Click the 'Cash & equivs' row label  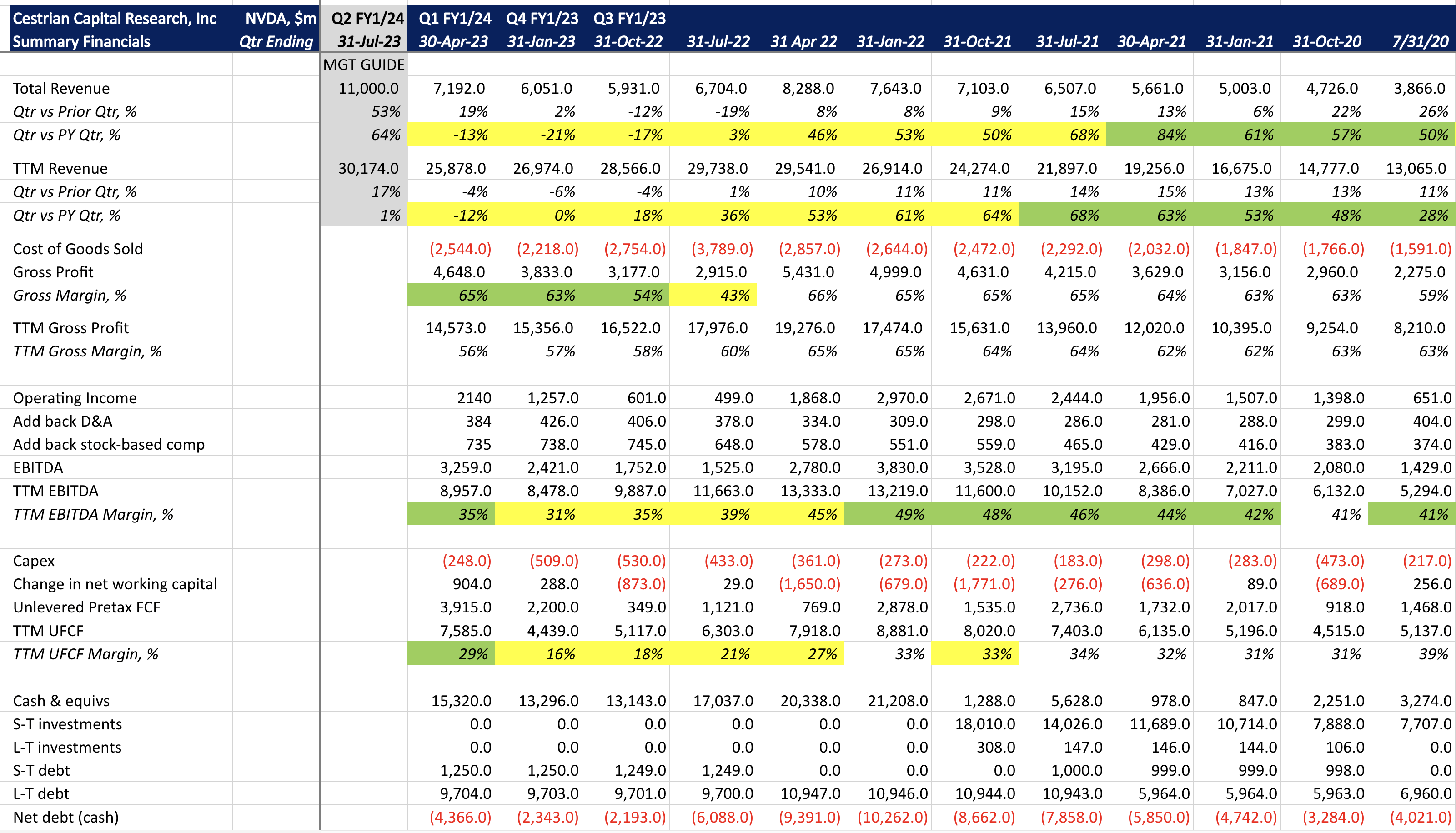pos(61,701)
